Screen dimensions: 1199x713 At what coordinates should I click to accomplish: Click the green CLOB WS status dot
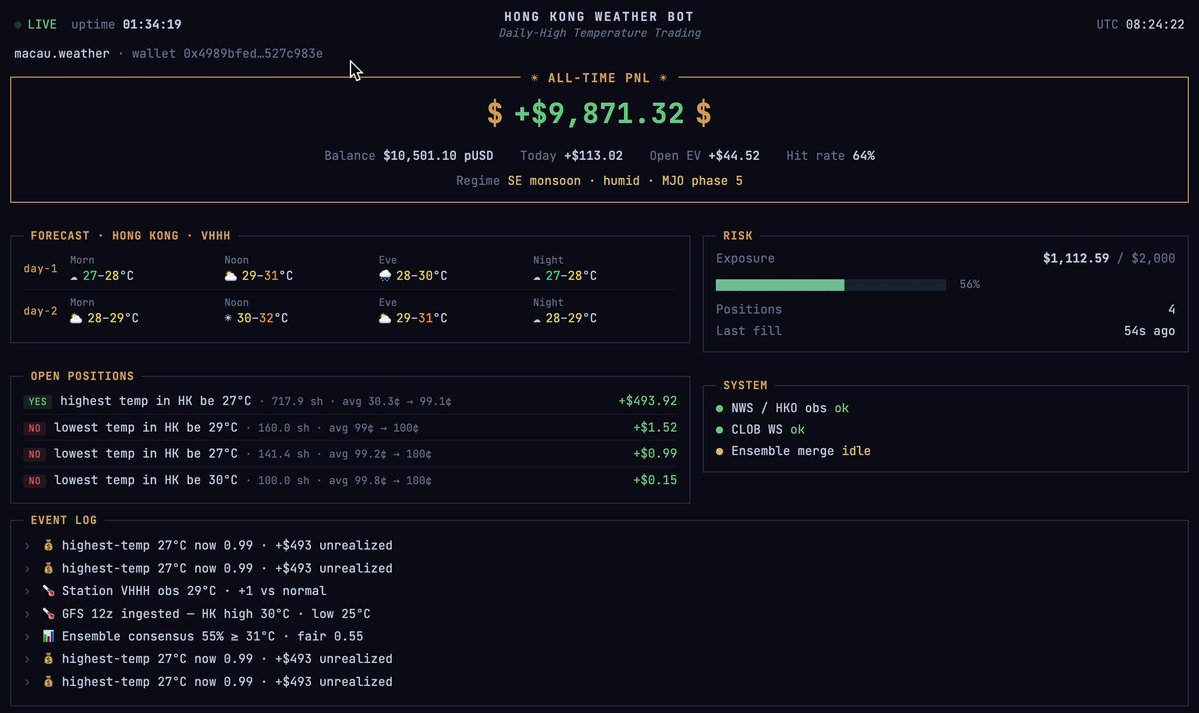(x=720, y=430)
